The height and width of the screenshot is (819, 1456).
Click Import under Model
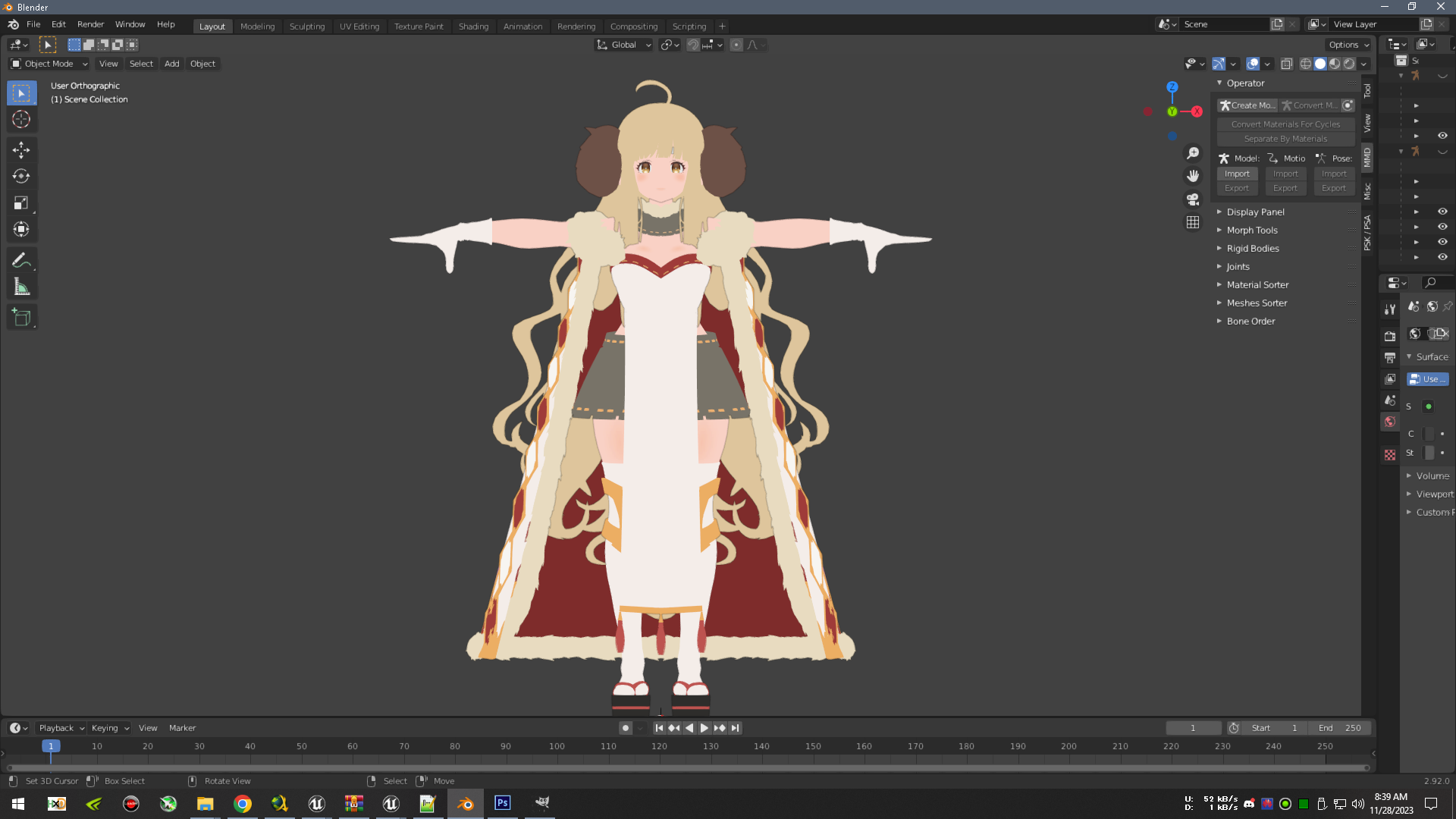pyautogui.click(x=1237, y=174)
